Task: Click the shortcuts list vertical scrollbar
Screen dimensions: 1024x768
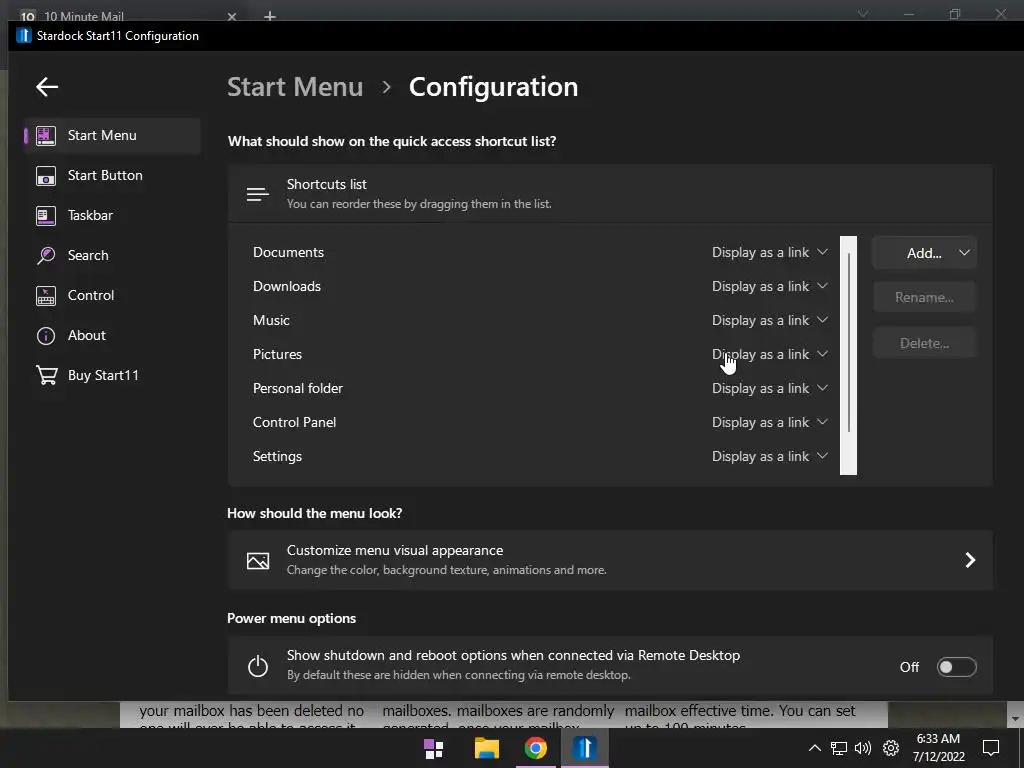Action: (848, 355)
